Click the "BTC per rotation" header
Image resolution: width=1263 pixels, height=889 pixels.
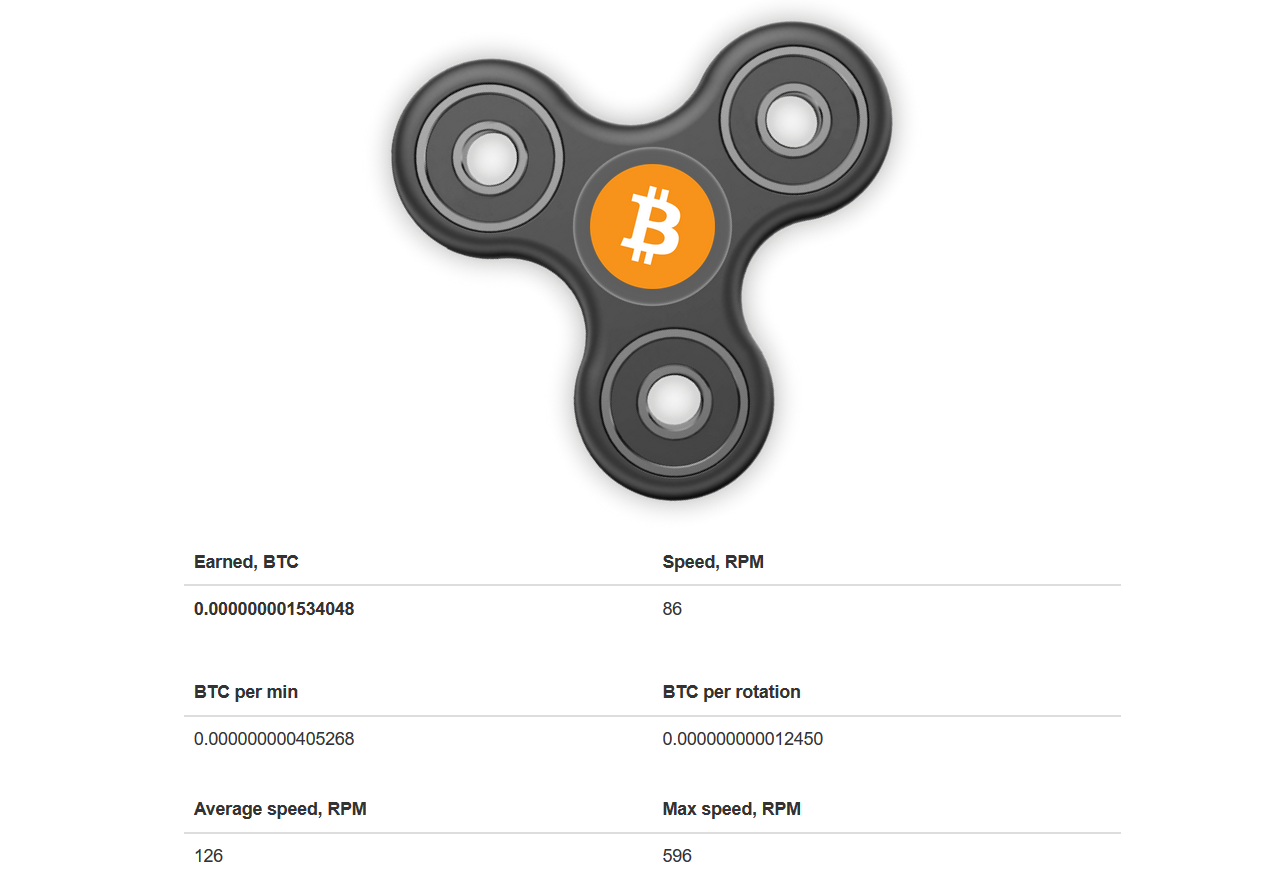click(731, 692)
